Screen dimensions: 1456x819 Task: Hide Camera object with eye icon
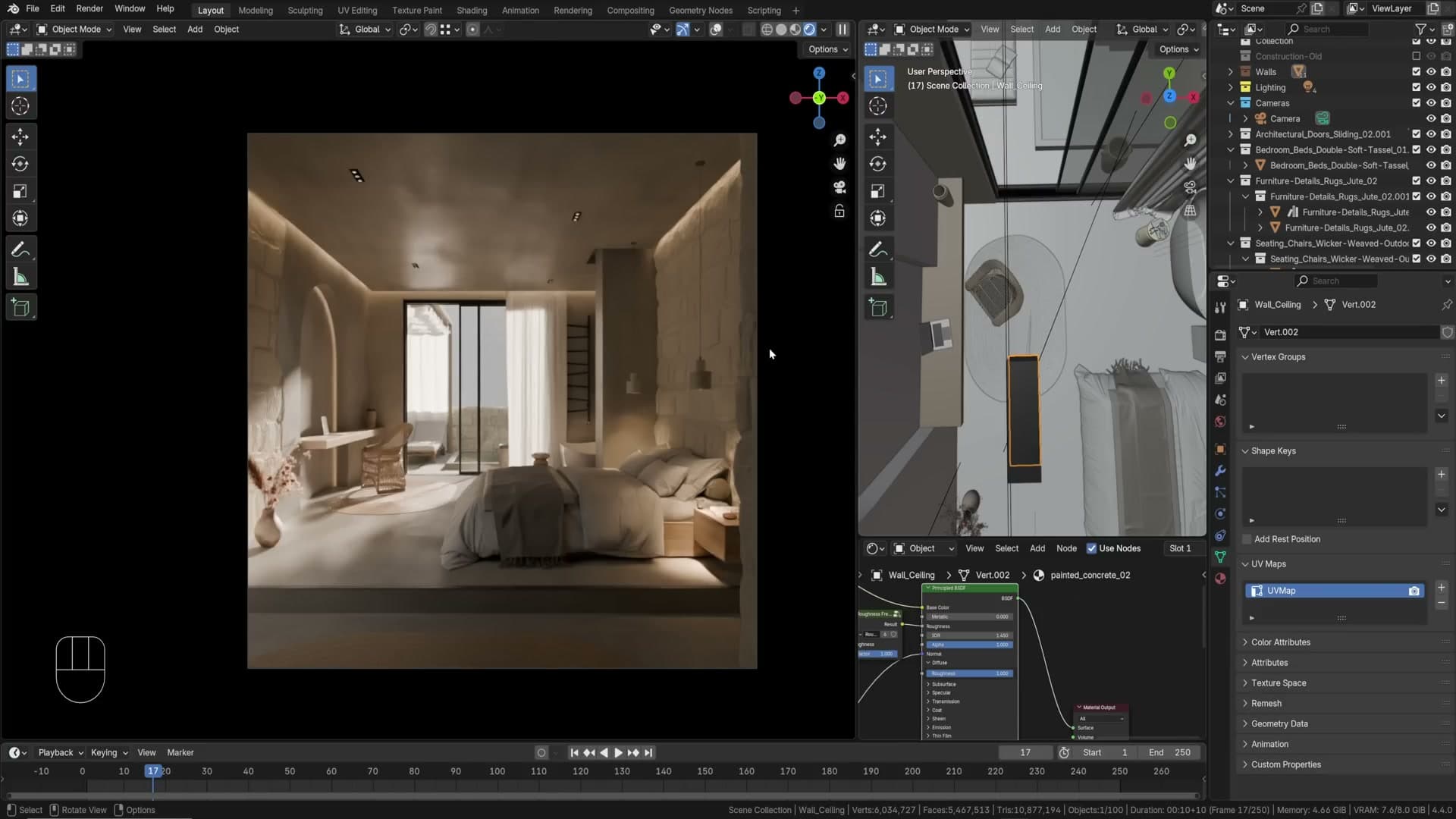(1431, 118)
